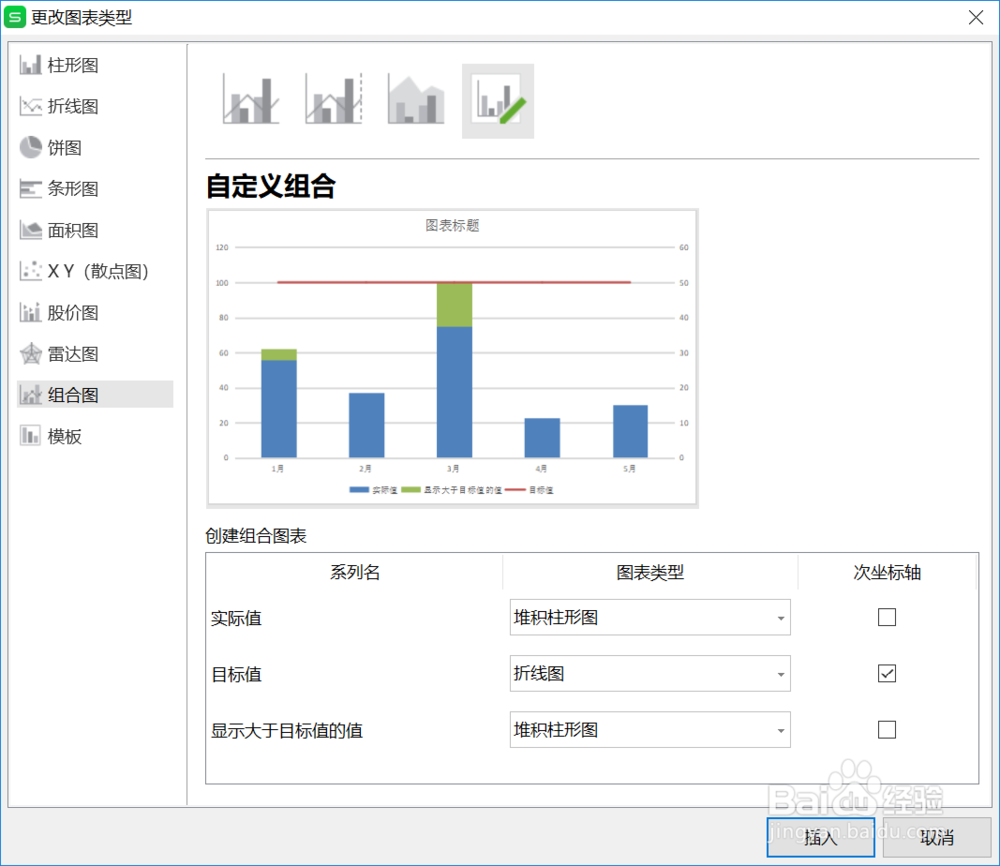Select the column-line on secondary axis icon

coord(334,100)
